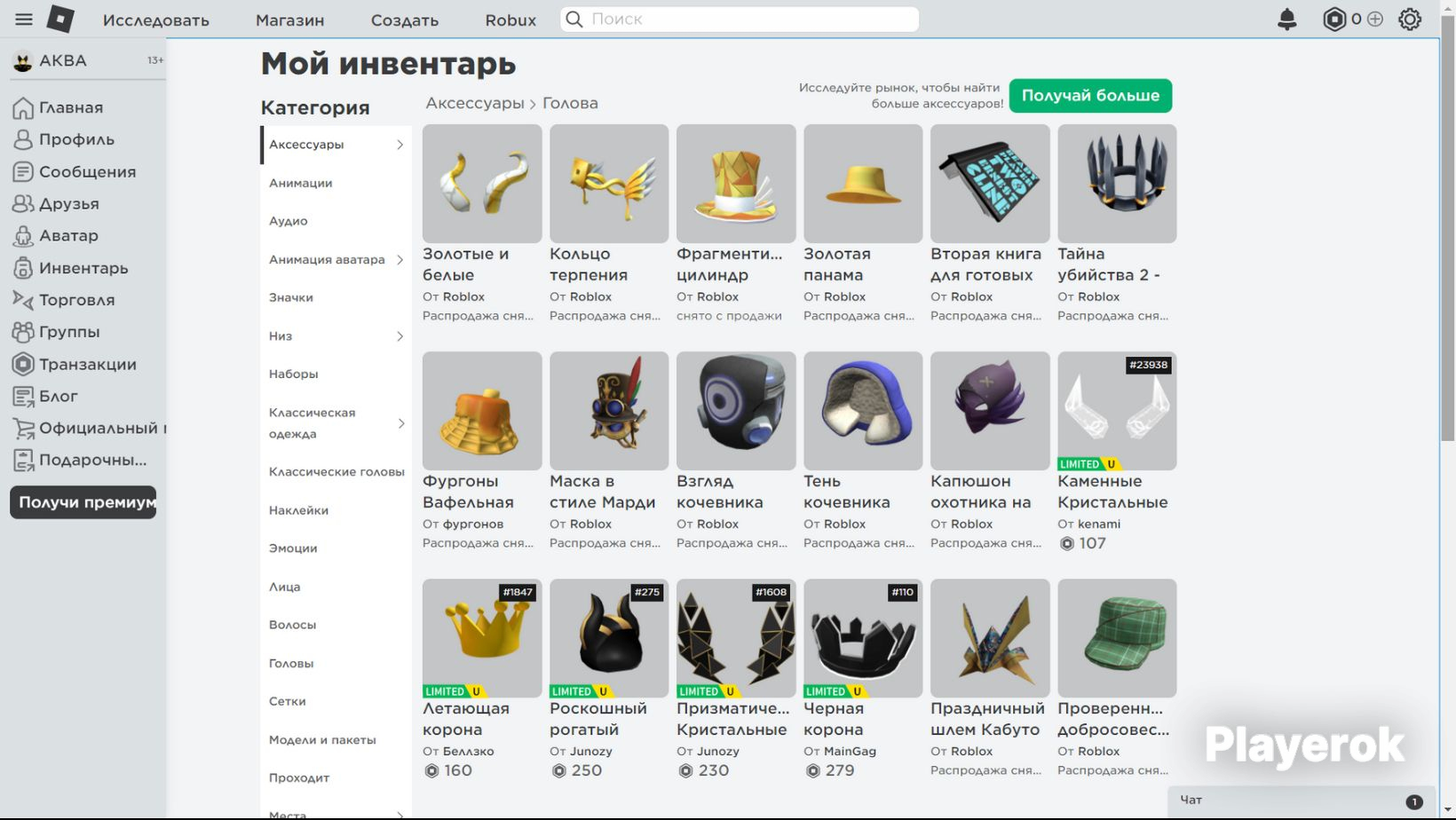This screenshot has height=820, width=1456.
Task: Select the Эмоции category
Action: 293,548
